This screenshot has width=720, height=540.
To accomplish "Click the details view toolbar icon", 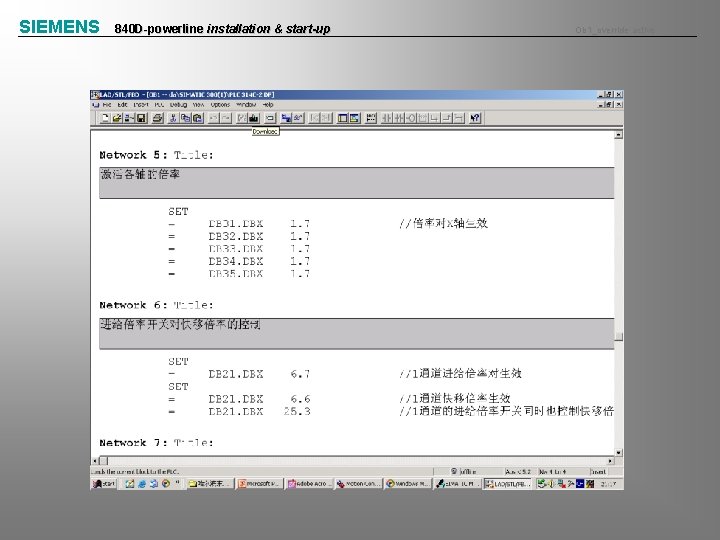I will click(354, 118).
